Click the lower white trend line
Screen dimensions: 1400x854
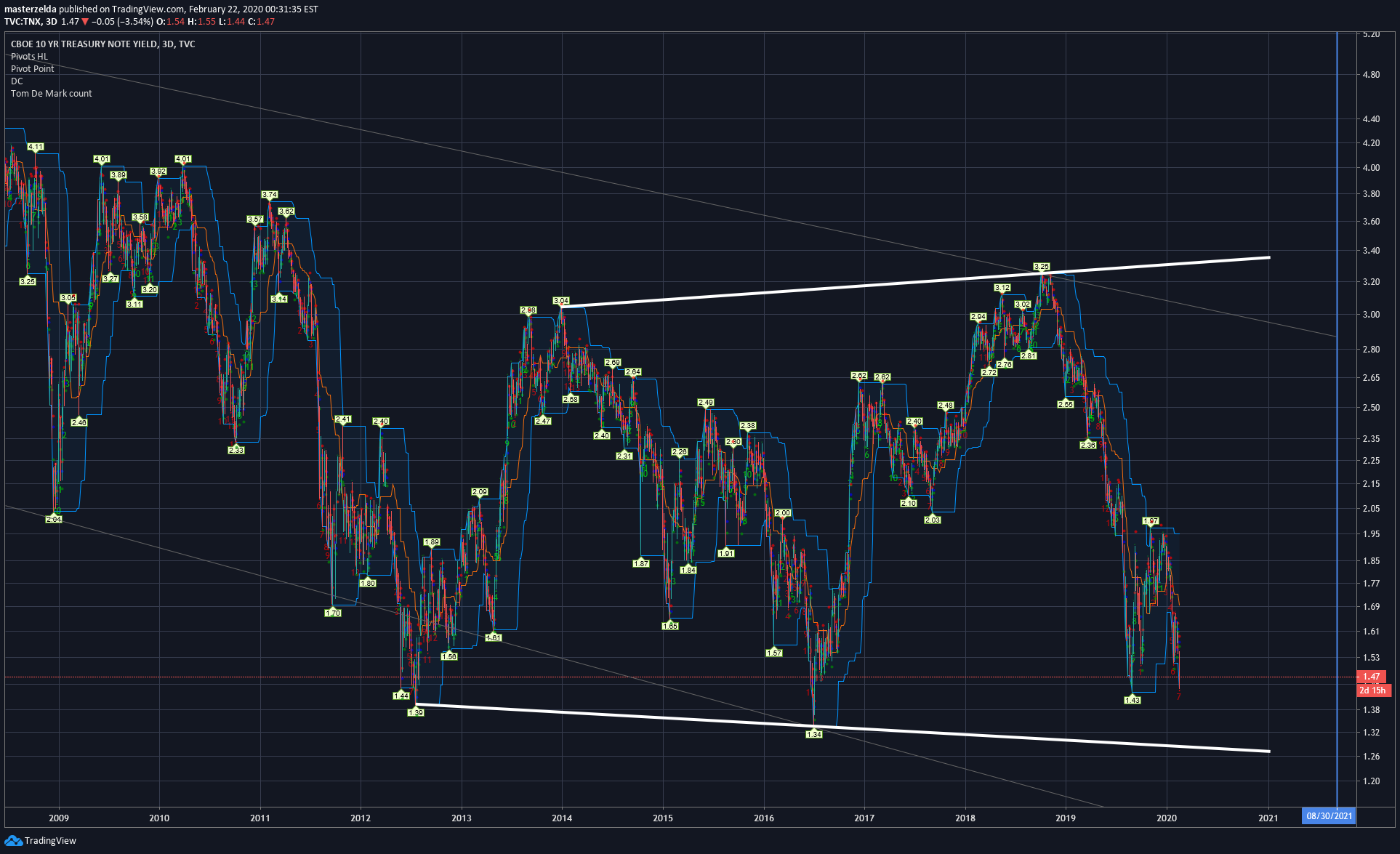point(843,728)
